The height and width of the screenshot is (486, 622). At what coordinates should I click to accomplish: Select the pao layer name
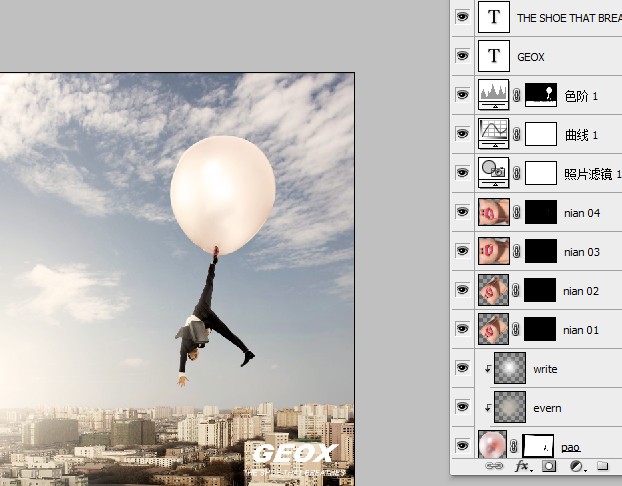coord(570,448)
